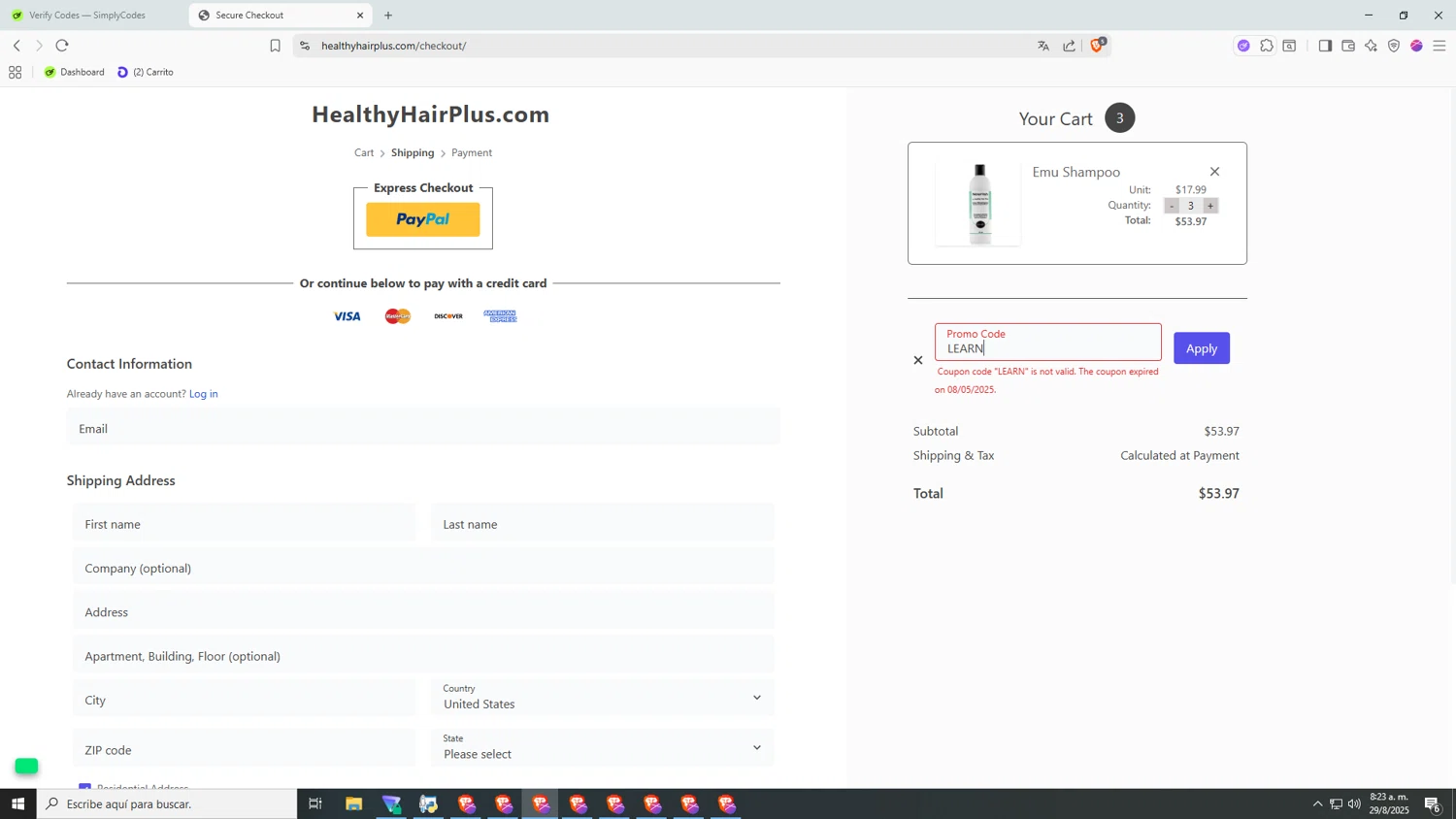Viewport: 1456px width, 819px height.
Task: Open the extensions puzzle menu
Action: pos(1267,46)
